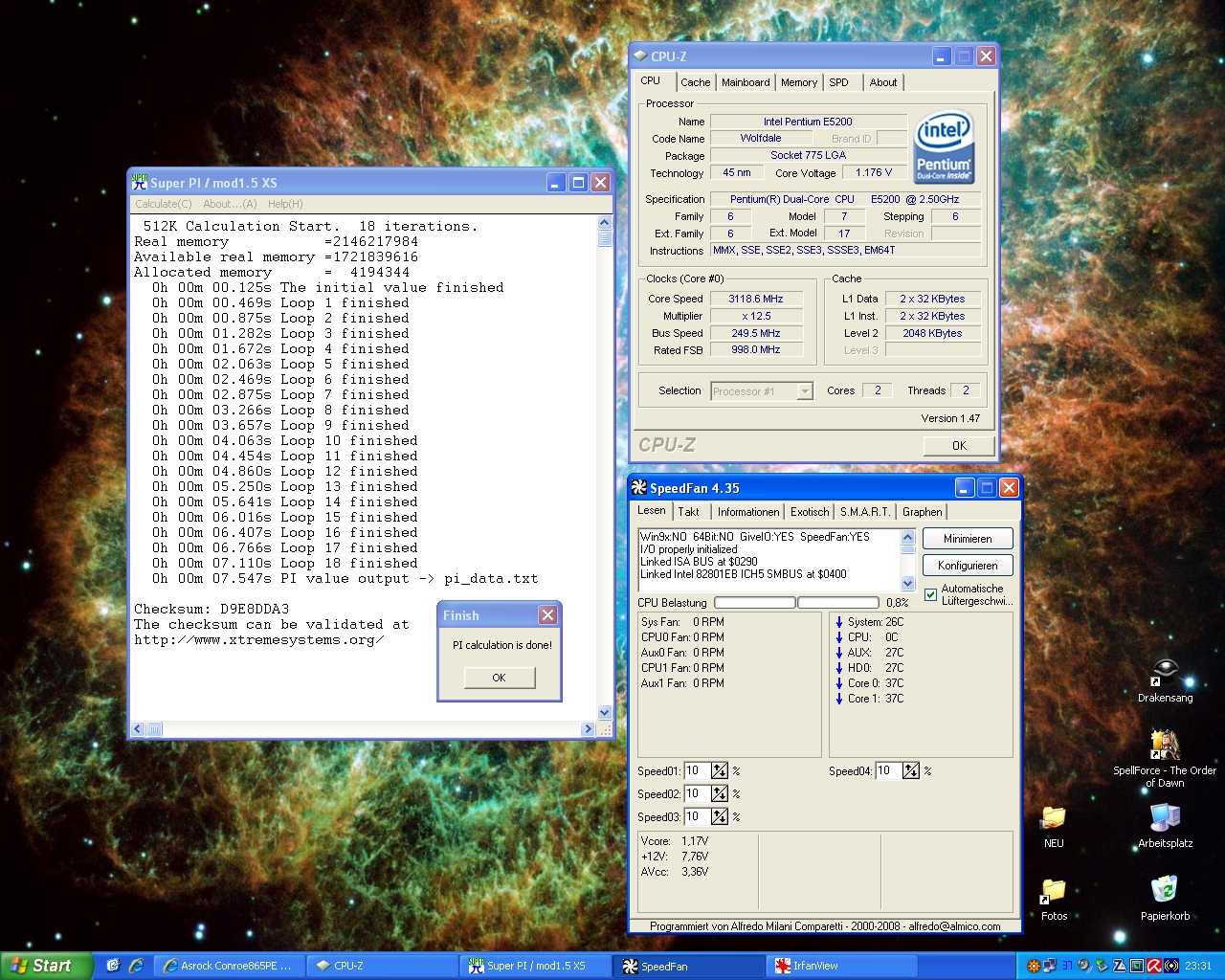Open the Arbeitsplatz desktop icon
1225x980 pixels.
(1165, 827)
